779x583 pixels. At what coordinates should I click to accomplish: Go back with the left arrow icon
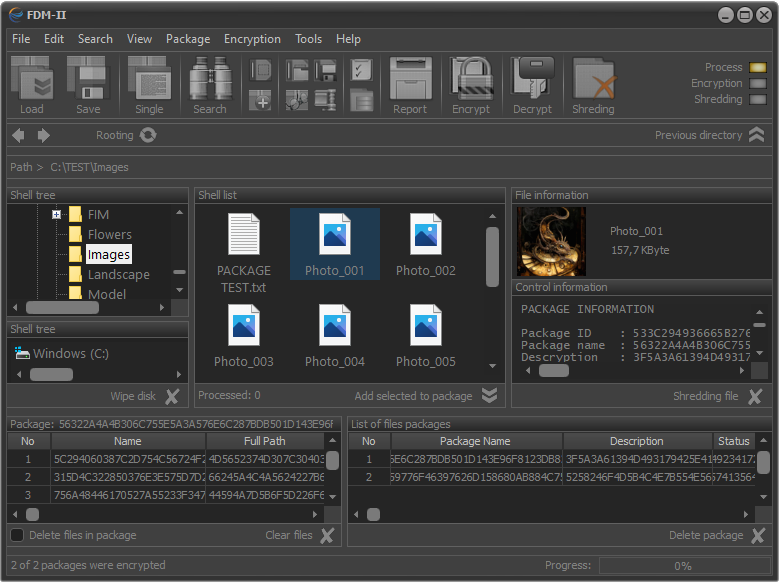click(x=18, y=135)
